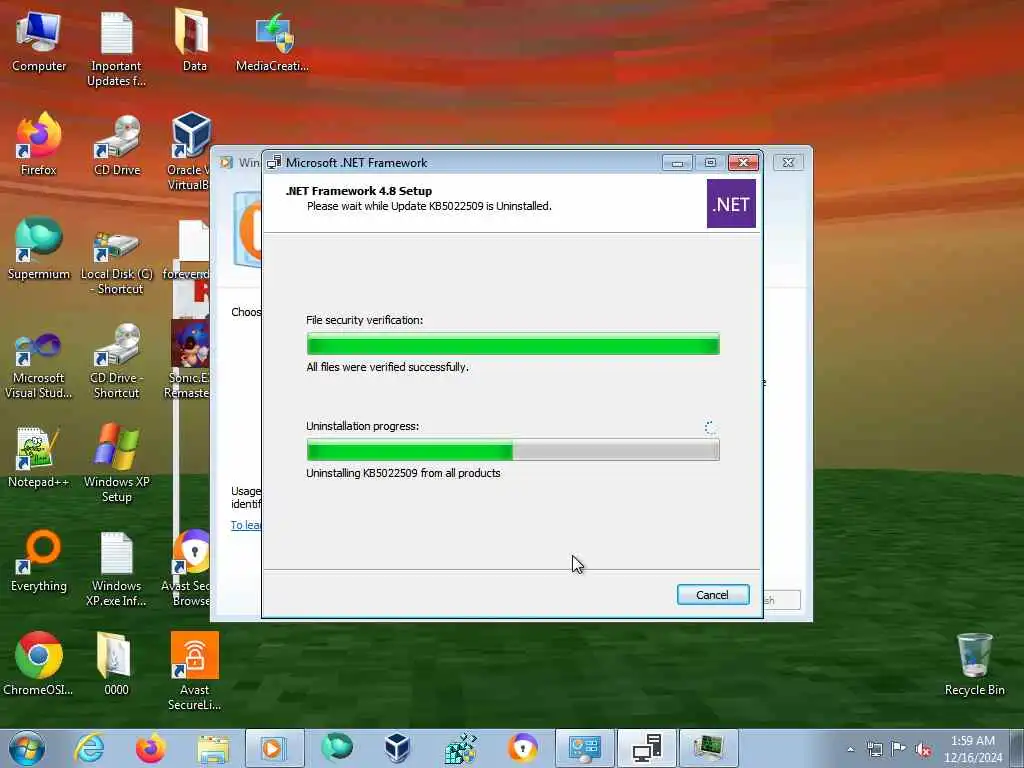Open the 0000 folder on desktop

pyautogui.click(x=116, y=664)
